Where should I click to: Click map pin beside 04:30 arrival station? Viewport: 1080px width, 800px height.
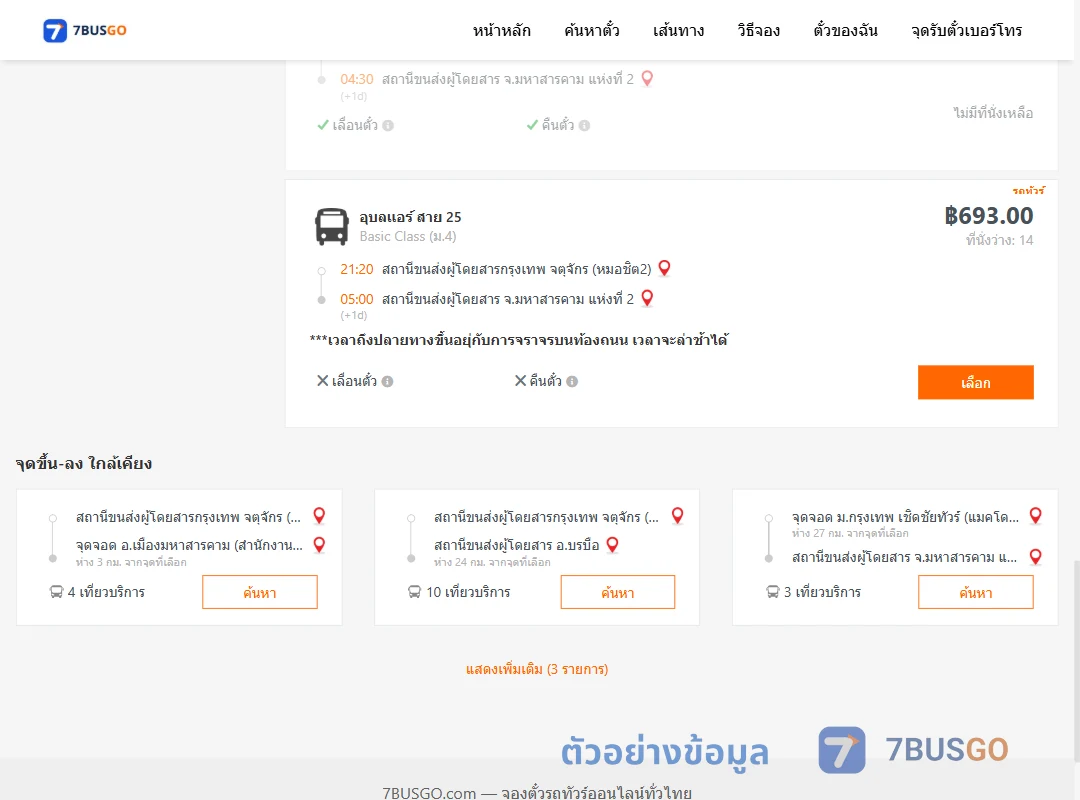point(647,79)
